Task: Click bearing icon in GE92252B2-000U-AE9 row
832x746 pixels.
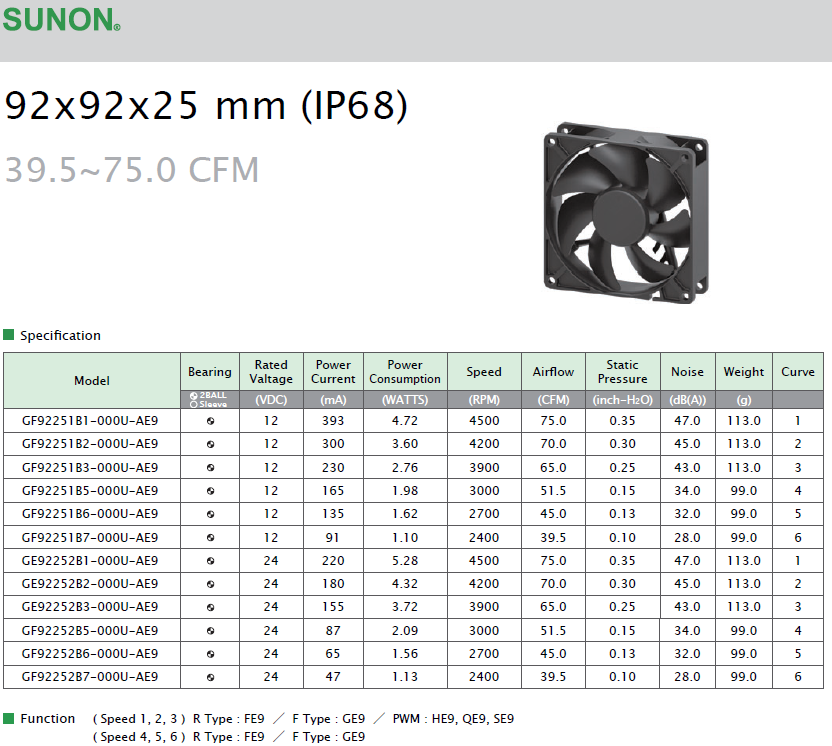Action: click(210, 584)
